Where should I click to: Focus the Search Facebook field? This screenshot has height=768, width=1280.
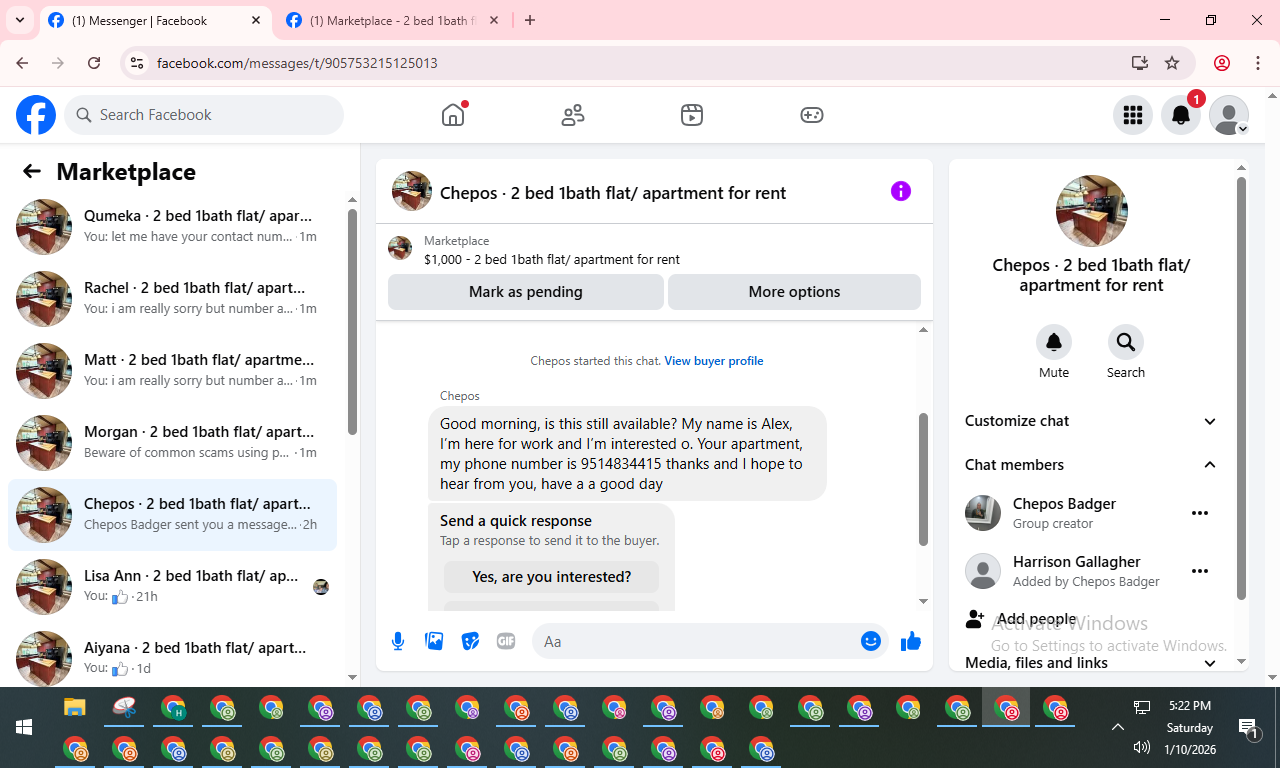[x=204, y=115]
